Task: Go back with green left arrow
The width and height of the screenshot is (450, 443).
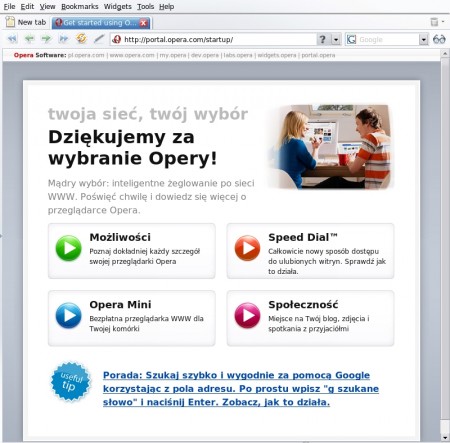Action: click(29, 39)
